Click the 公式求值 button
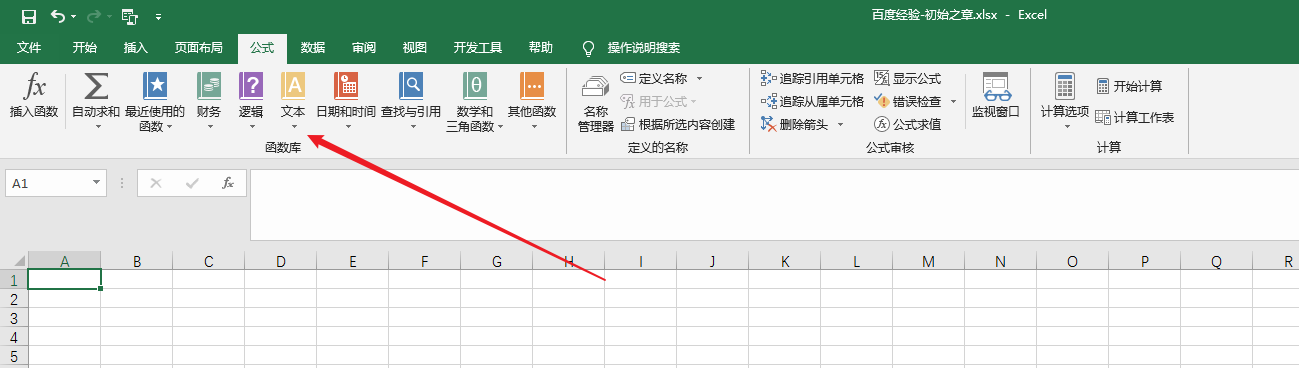 (907, 124)
